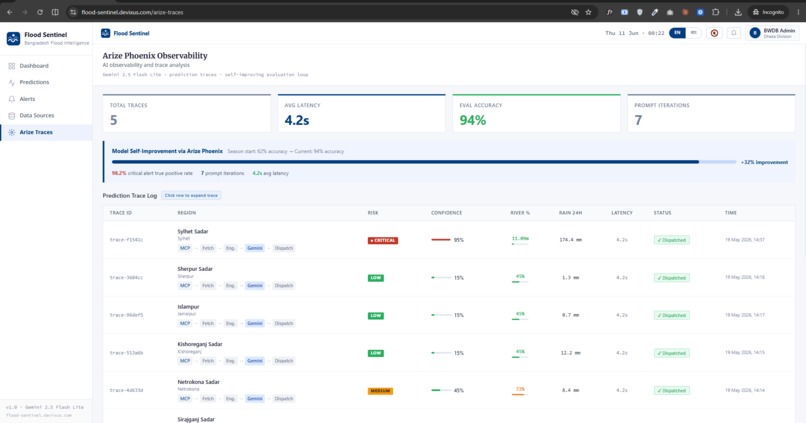
Task: Open Alerts page
Action: [46, 99]
